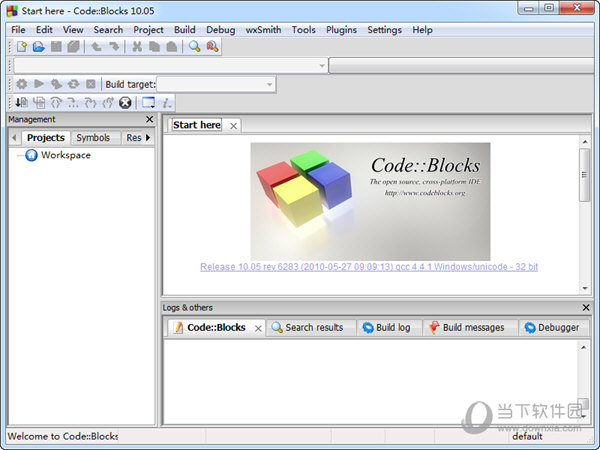600x450 pixels.
Task: Click the Undo arrow icon
Action: coord(96,47)
